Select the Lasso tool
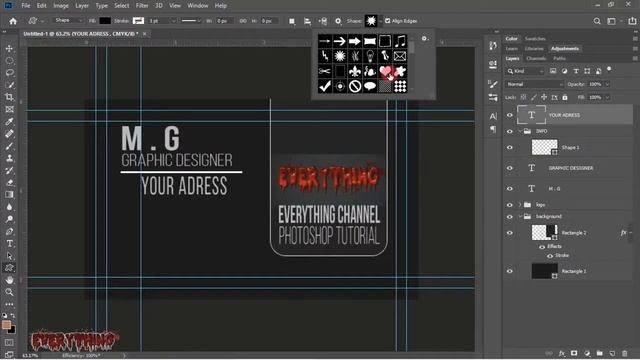The width and height of the screenshot is (640, 360). (9, 73)
